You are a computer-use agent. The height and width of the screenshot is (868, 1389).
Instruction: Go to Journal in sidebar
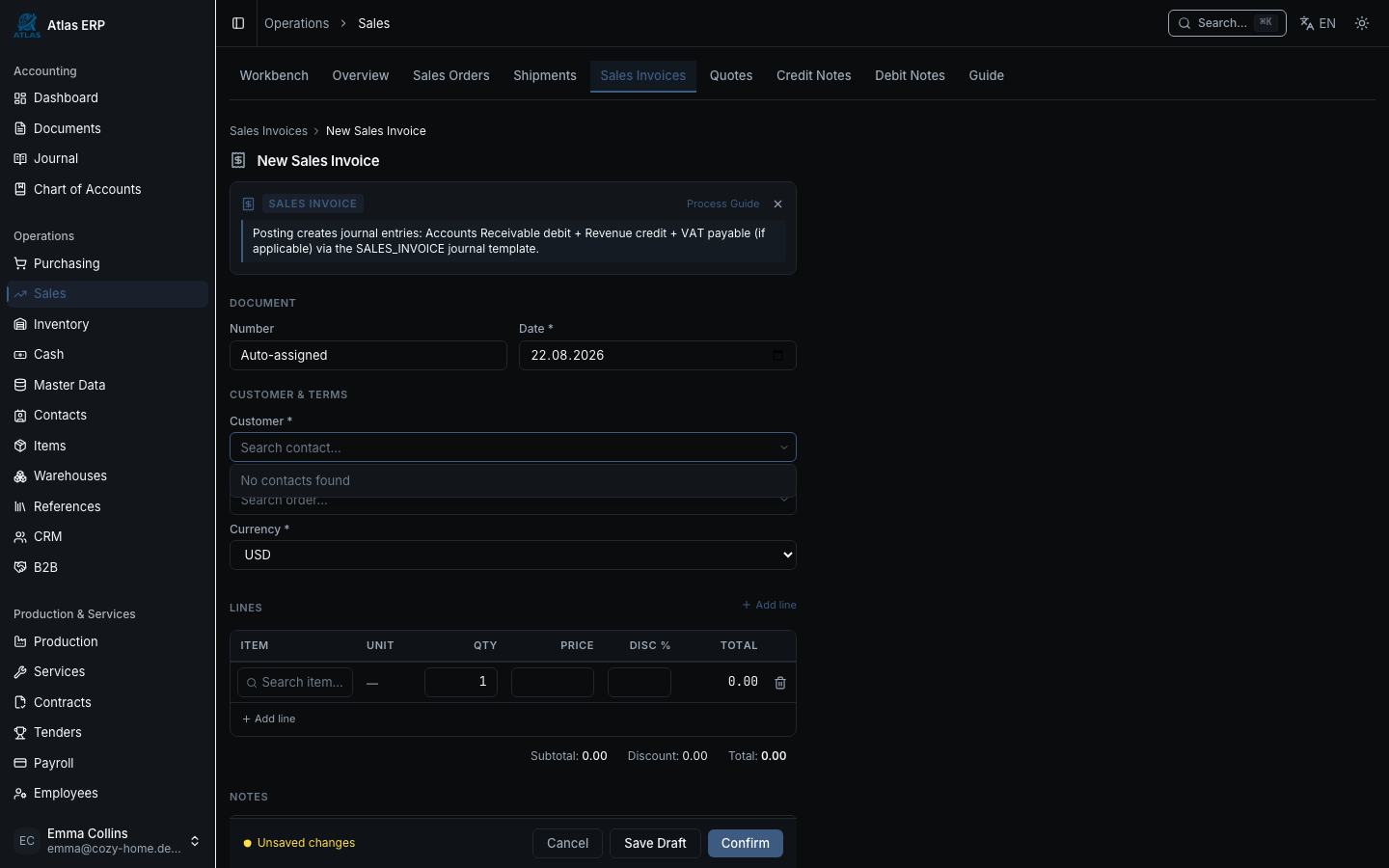coord(107,158)
